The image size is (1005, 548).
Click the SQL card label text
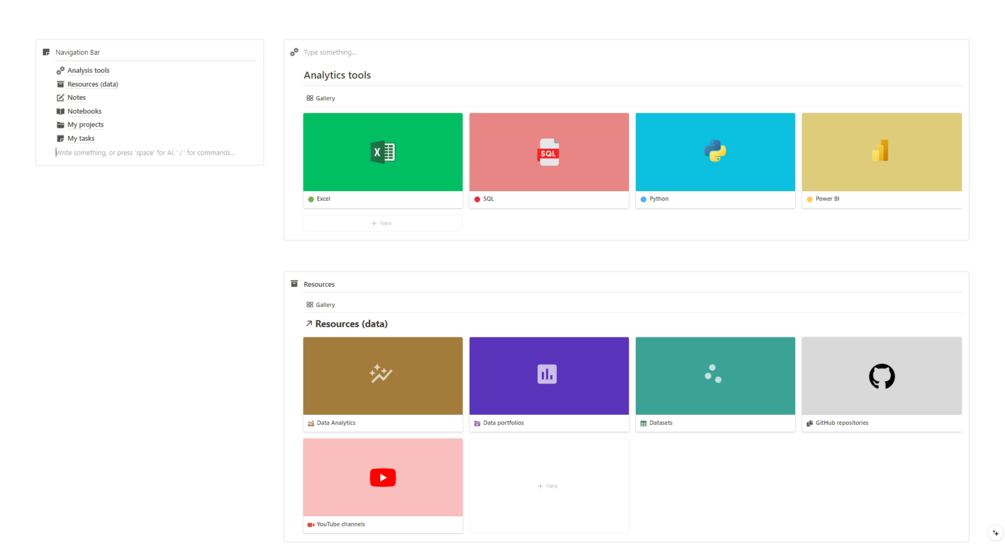(x=488, y=199)
